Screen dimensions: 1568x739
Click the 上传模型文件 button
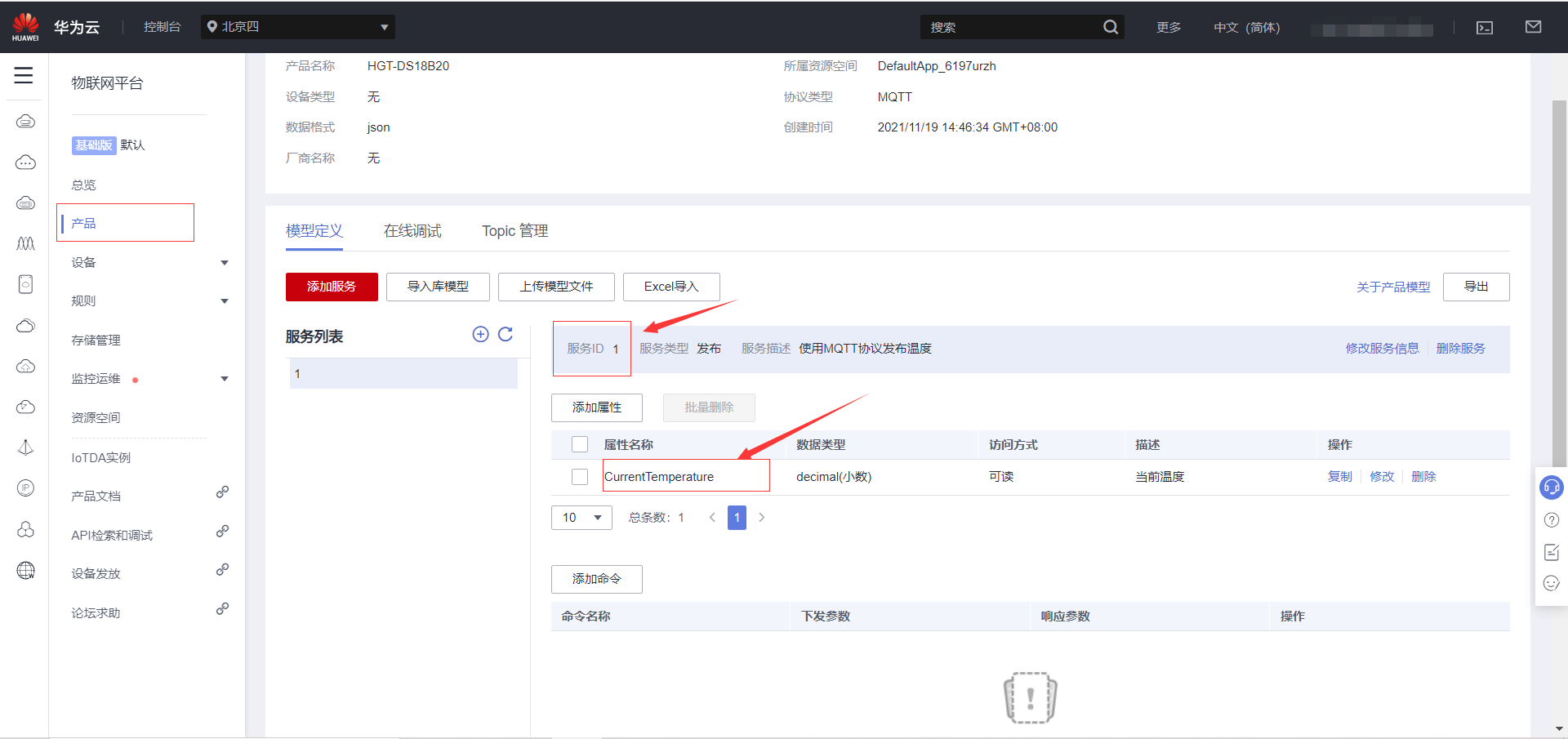click(x=556, y=287)
